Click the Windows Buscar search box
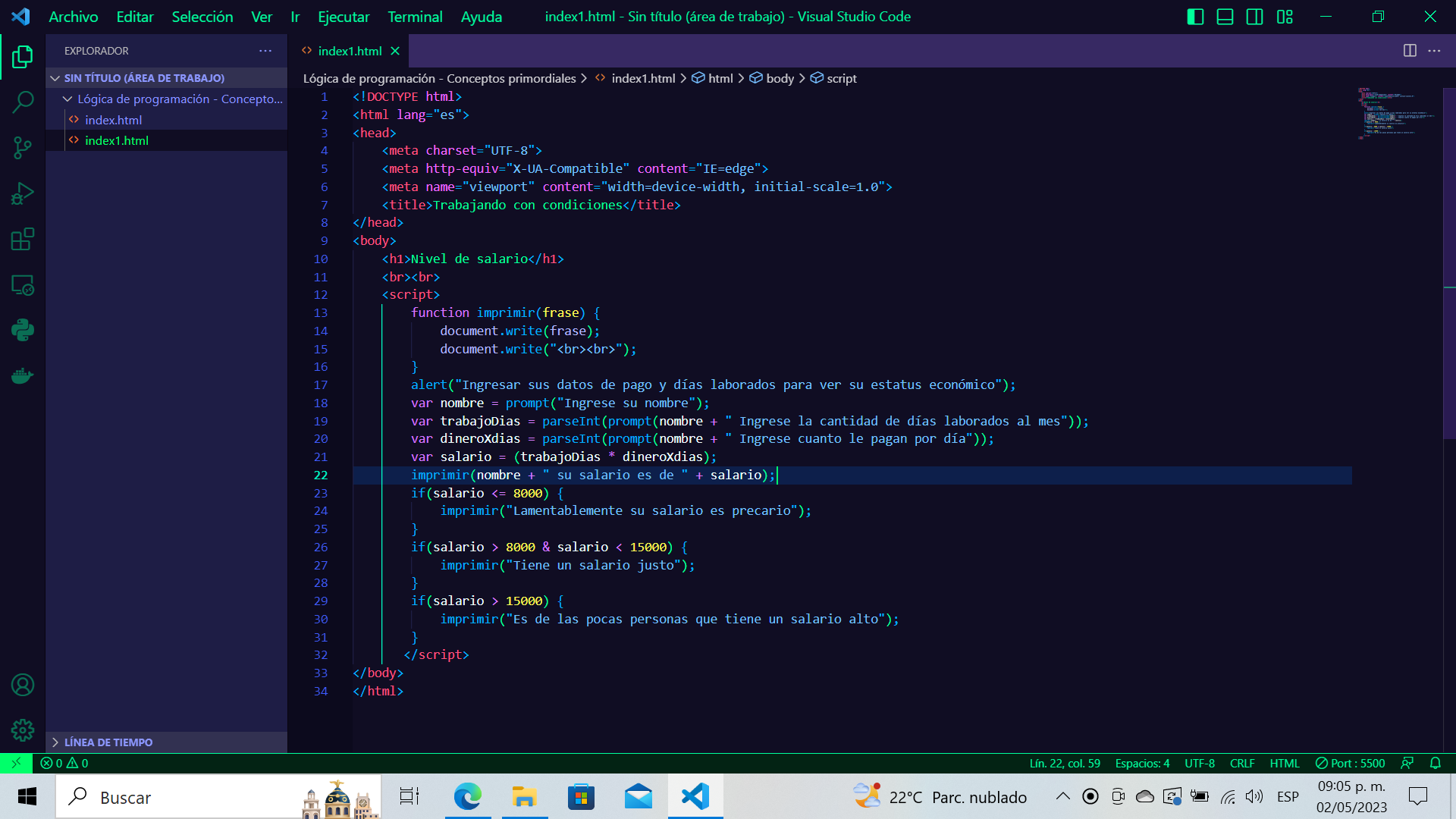The image size is (1456, 819). point(218,796)
